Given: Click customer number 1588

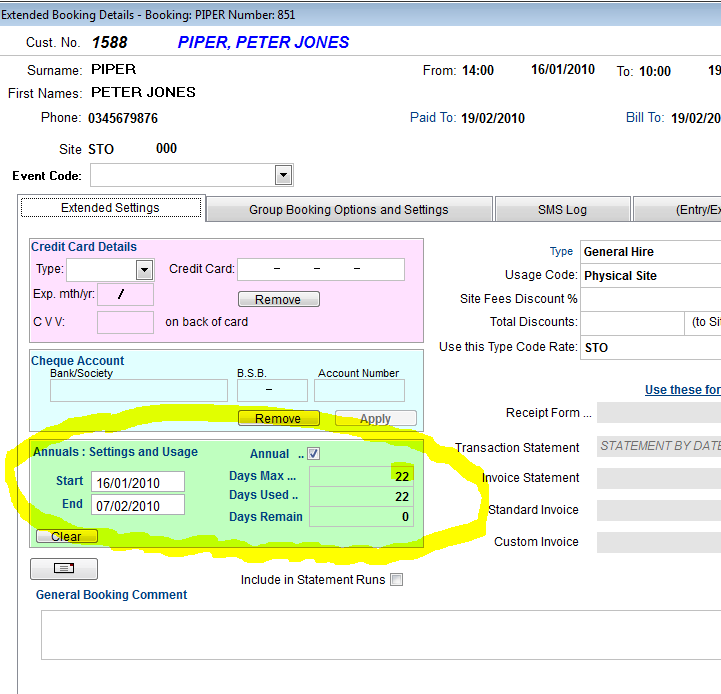Looking at the screenshot, I should click(x=109, y=42).
